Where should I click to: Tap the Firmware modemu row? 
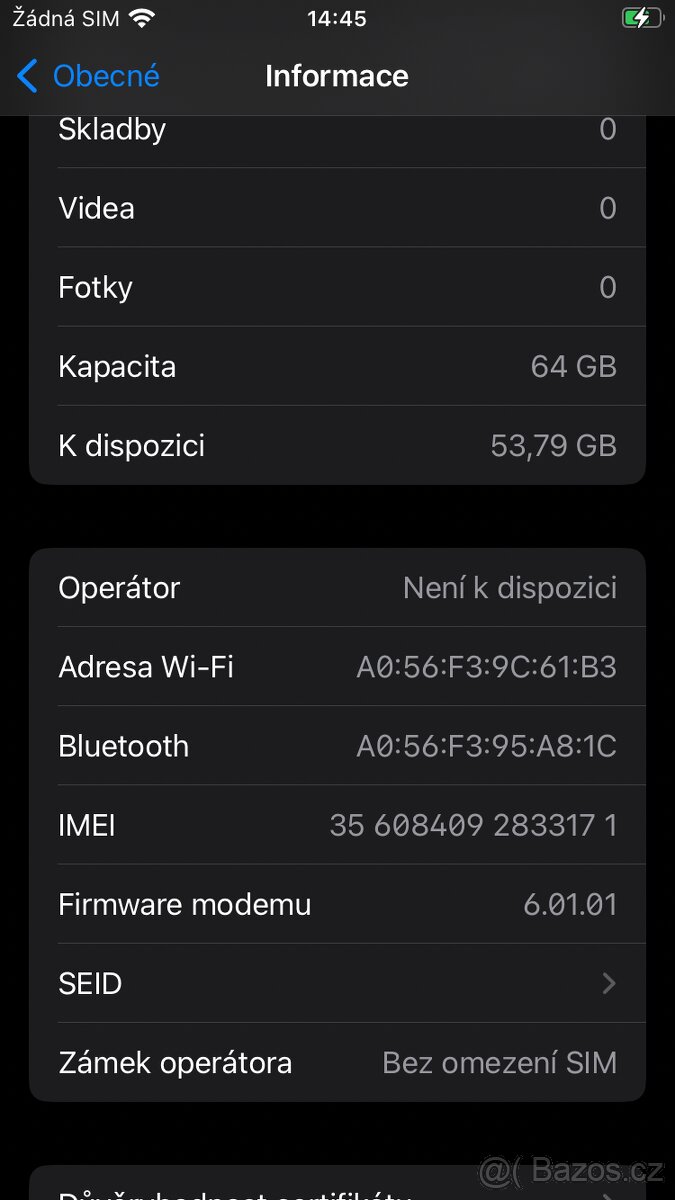point(337,904)
